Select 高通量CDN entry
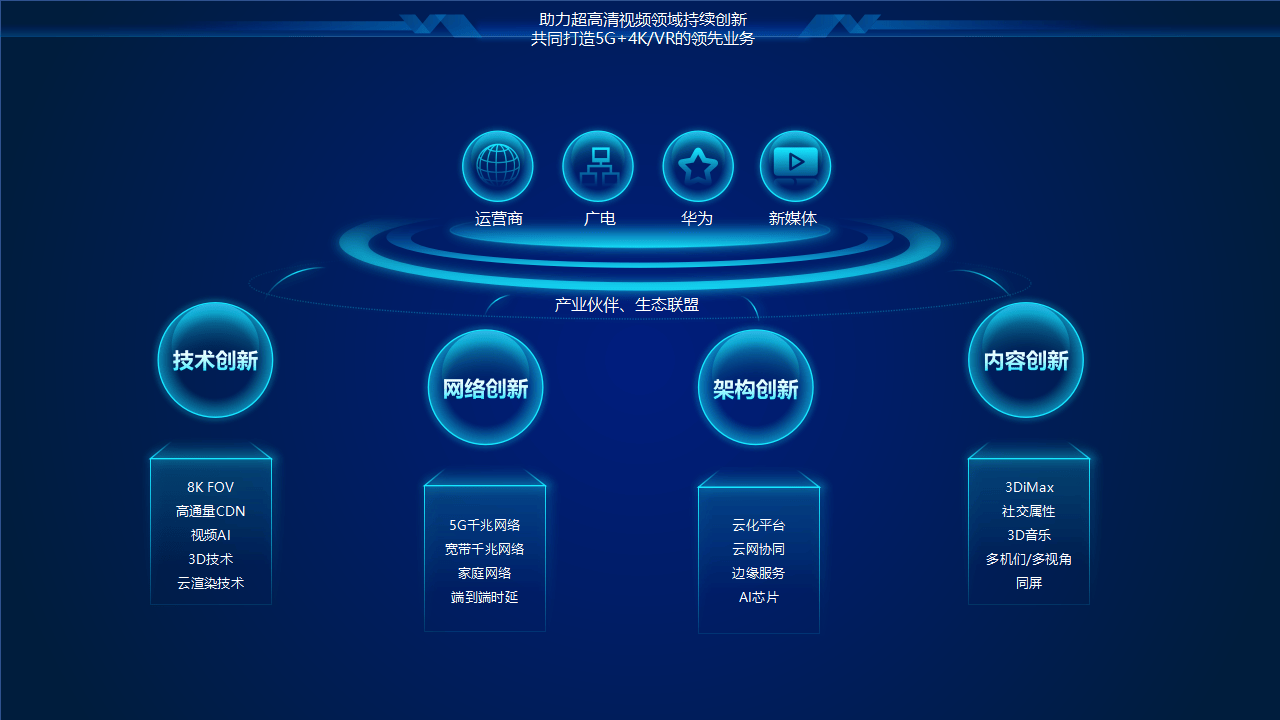The height and width of the screenshot is (720, 1280). click(211, 511)
